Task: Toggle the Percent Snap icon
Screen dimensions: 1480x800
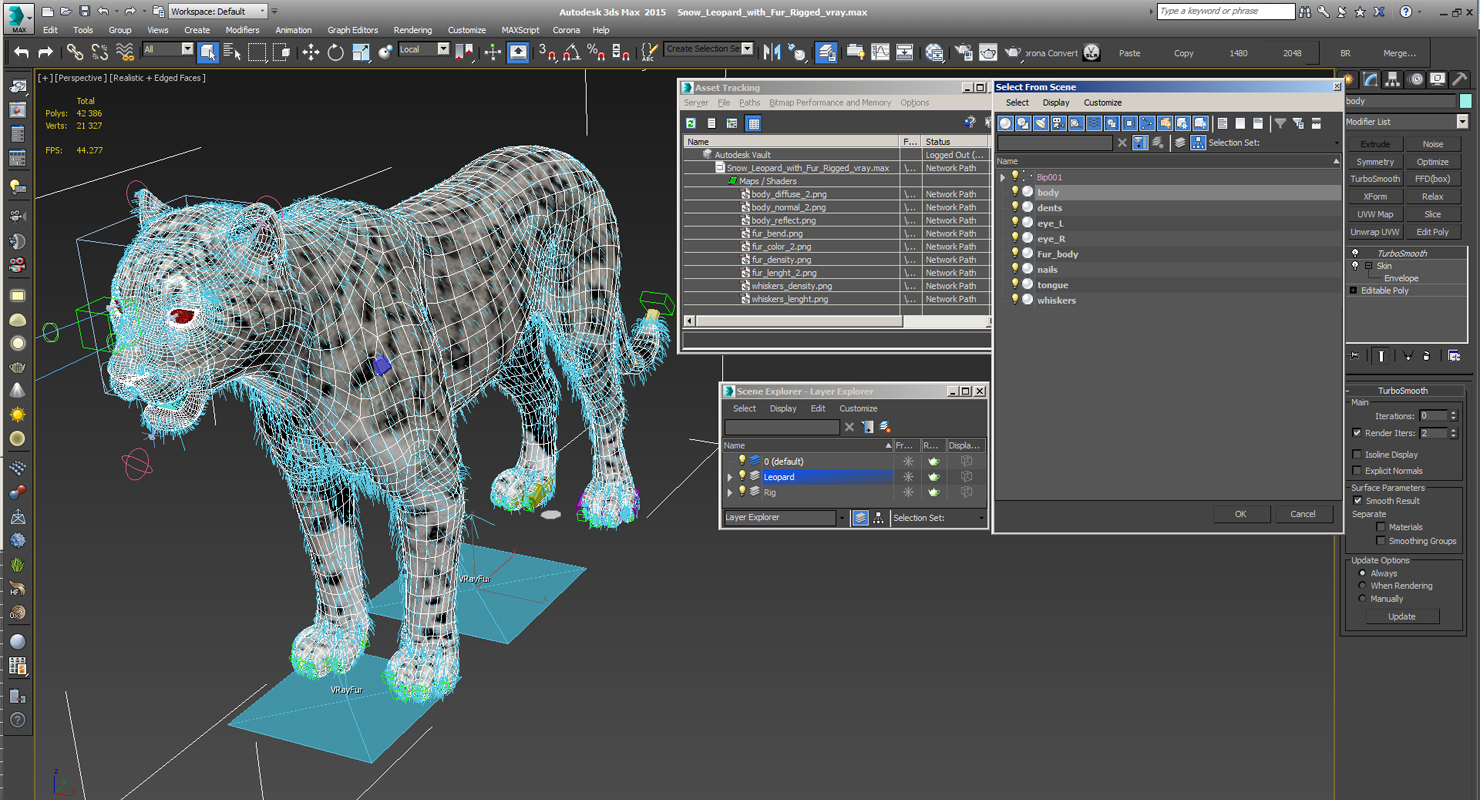Action: tap(596, 52)
